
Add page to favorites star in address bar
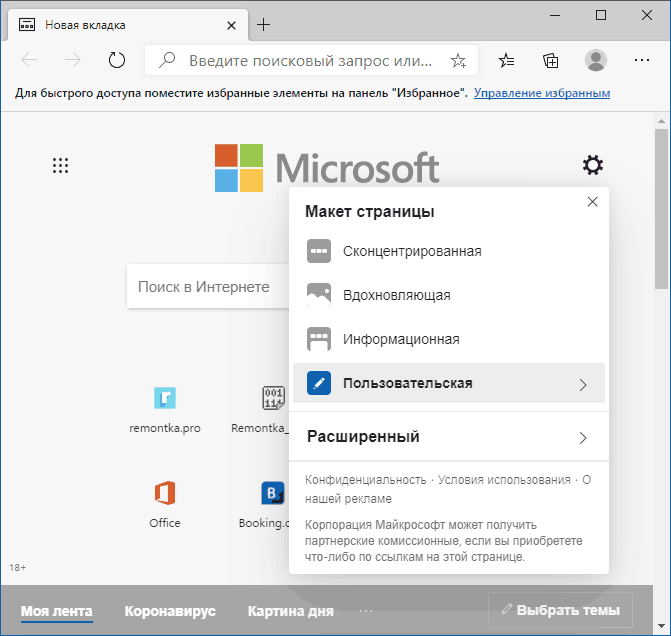[458, 61]
